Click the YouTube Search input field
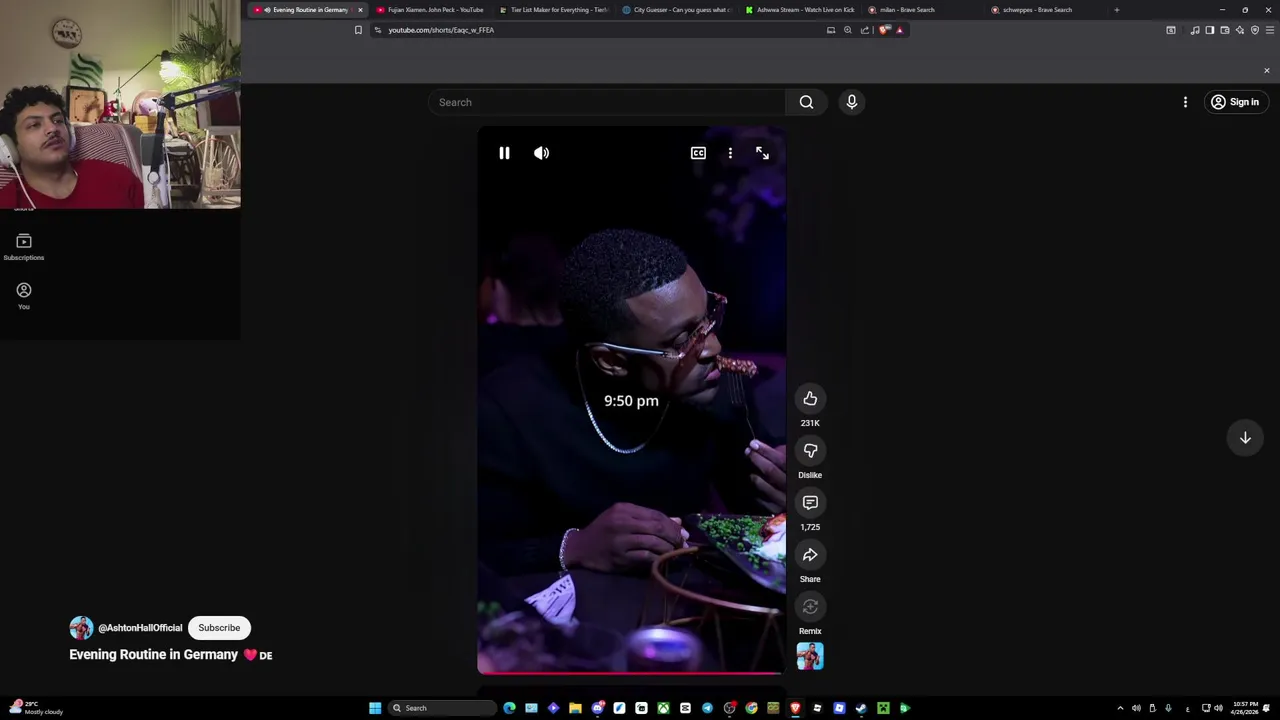Image resolution: width=1280 pixels, height=720 pixels. (x=608, y=102)
